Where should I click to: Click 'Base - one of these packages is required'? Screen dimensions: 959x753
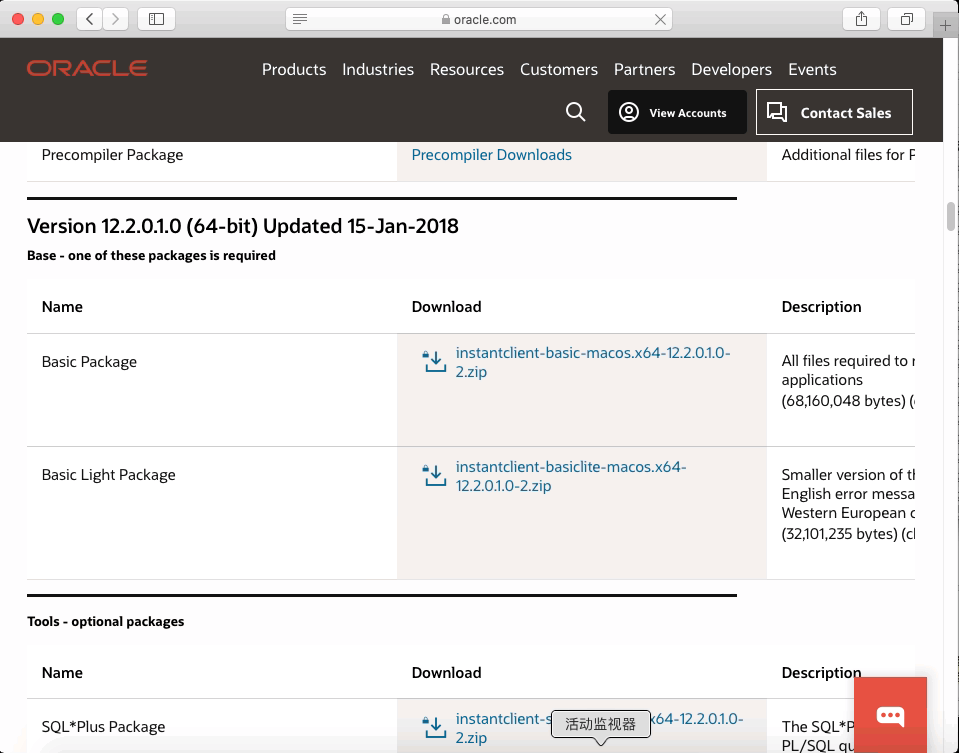(151, 255)
